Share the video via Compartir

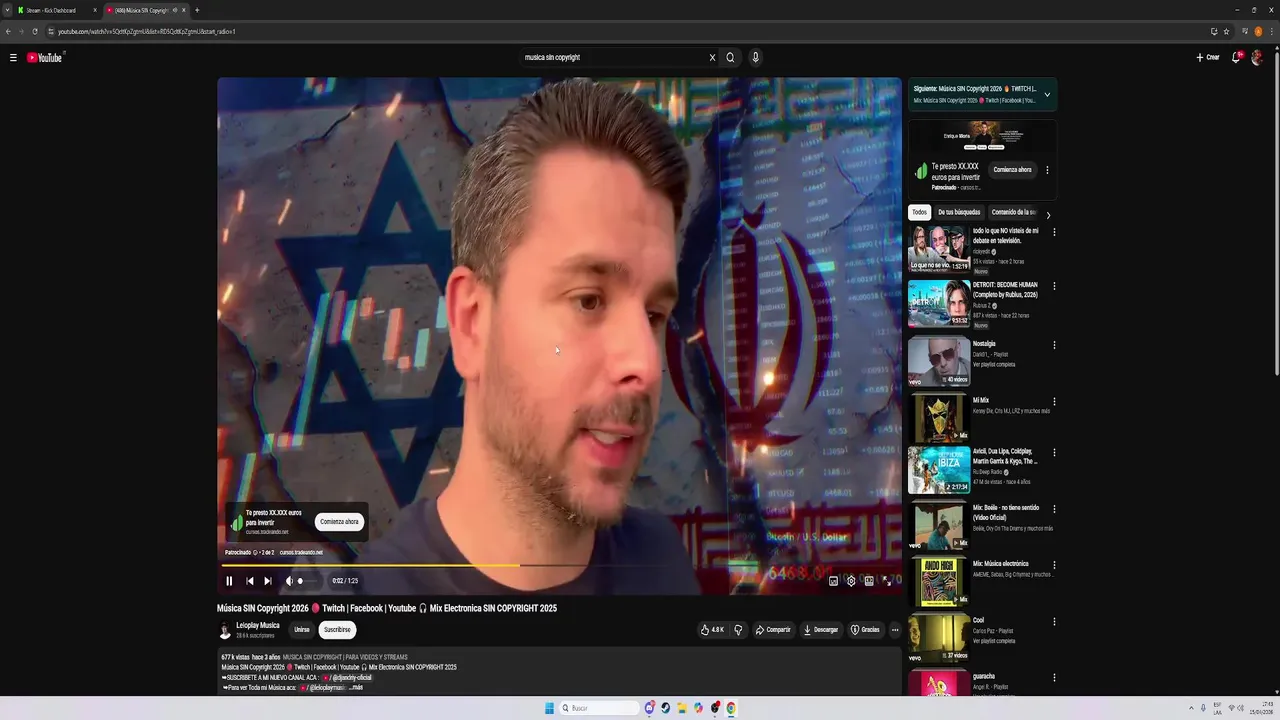[773, 630]
